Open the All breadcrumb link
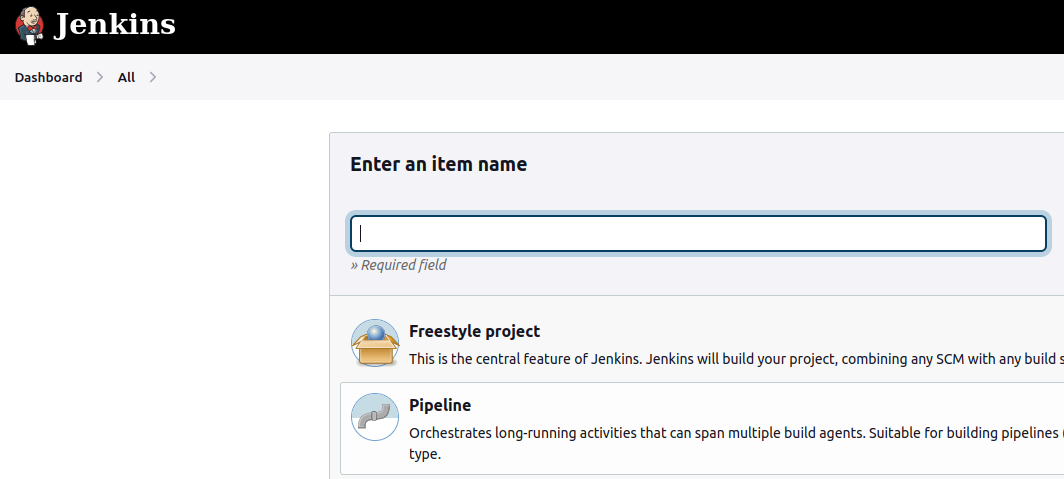1064x479 pixels. pyautogui.click(x=126, y=77)
